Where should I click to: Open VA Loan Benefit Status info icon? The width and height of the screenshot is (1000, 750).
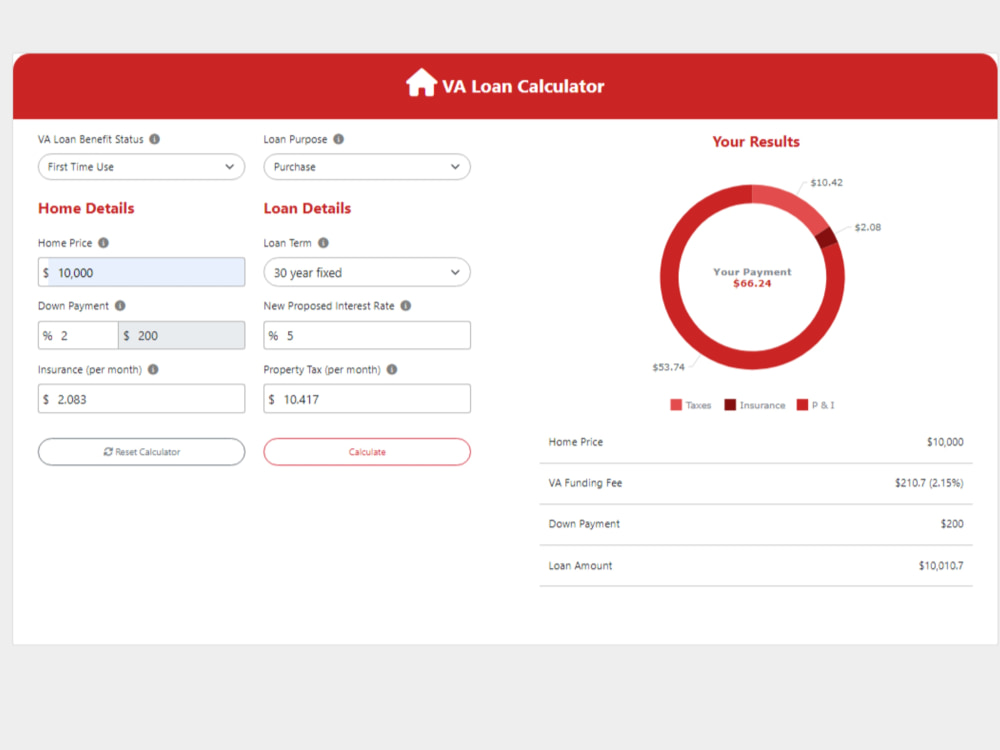click(x=154, y=139)
